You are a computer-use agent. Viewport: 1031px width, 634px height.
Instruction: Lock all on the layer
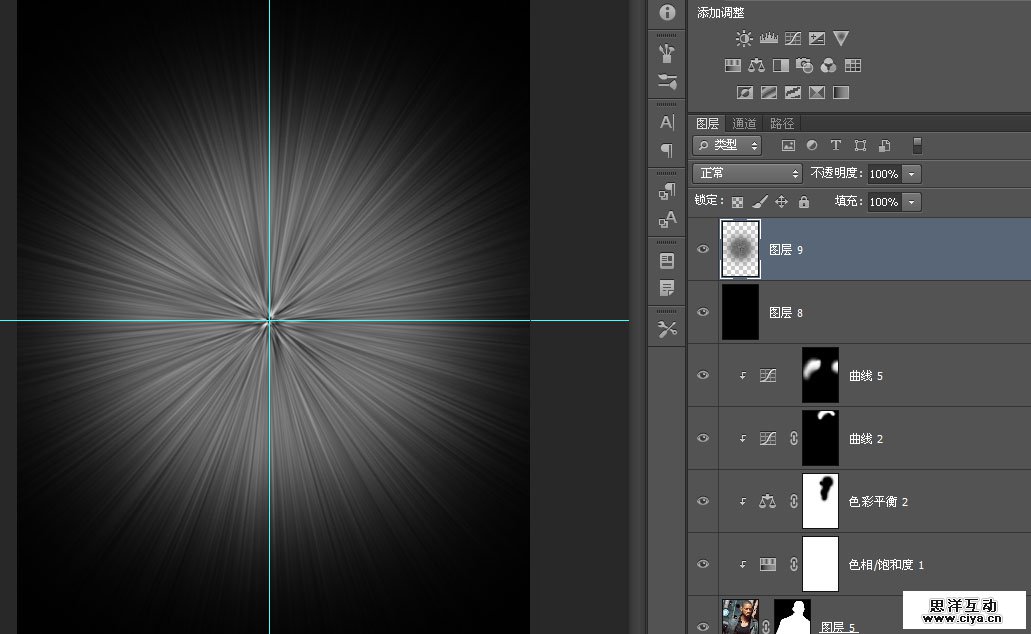(804, 202)
